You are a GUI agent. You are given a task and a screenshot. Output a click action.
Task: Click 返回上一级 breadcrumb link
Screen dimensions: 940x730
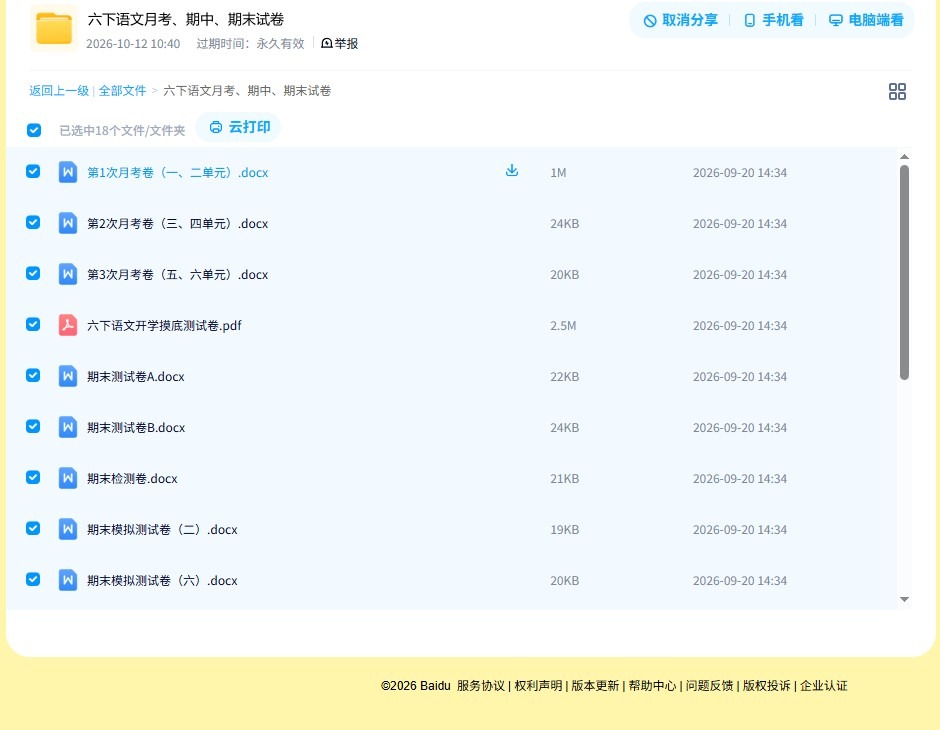click(59, 91)
